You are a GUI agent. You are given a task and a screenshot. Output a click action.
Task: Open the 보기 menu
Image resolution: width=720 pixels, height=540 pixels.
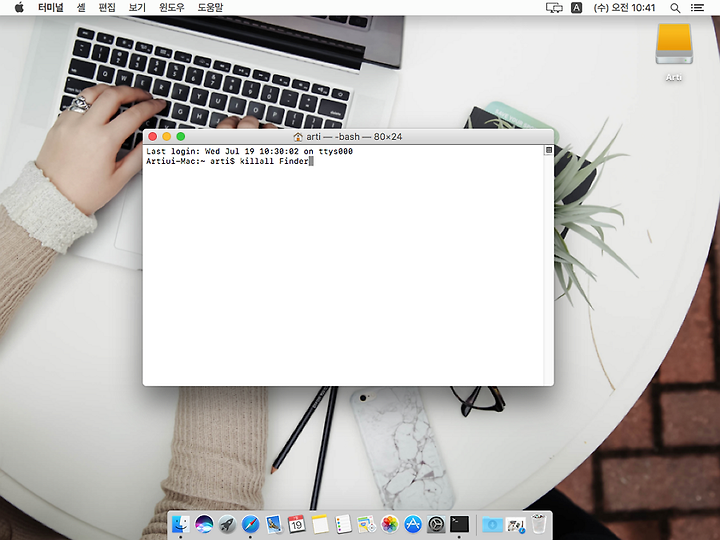[137, 7]
